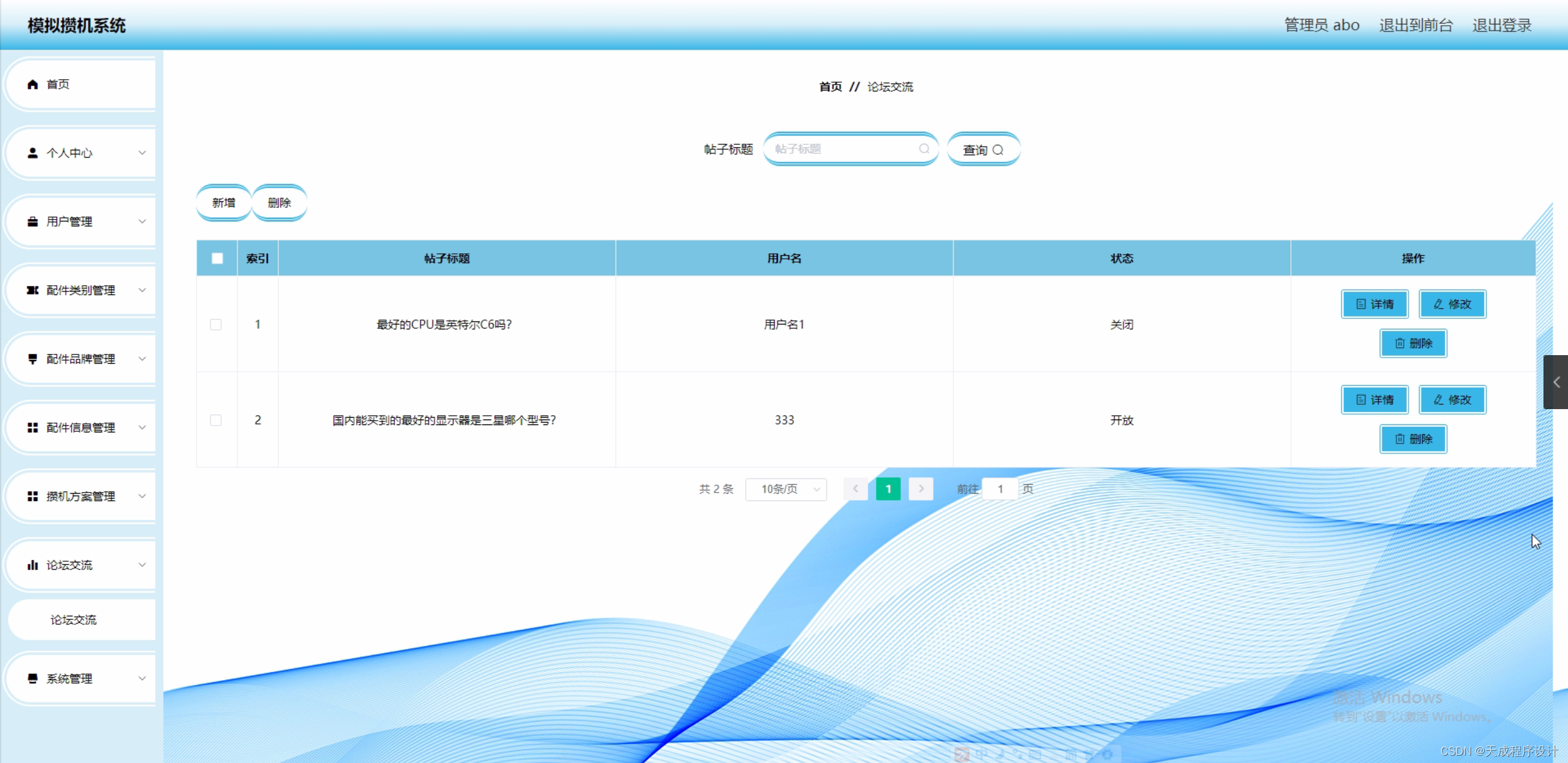This screenshot has width=1568, height=763.
Task: Click the 配件类别管理 camera icon
Action: pos(32,291)
